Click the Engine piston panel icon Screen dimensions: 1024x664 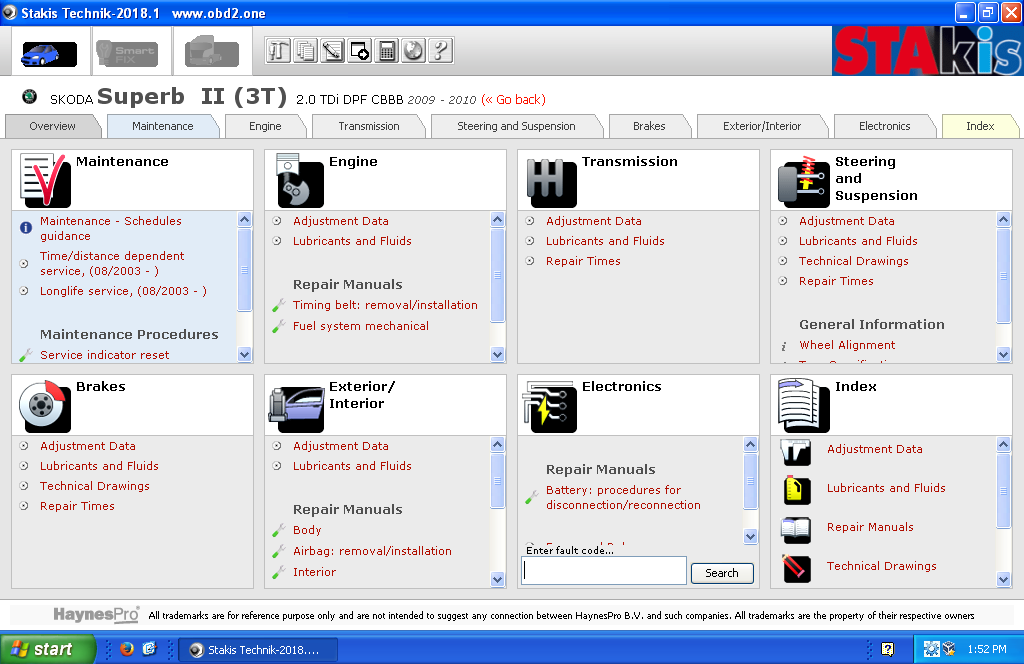299,180
